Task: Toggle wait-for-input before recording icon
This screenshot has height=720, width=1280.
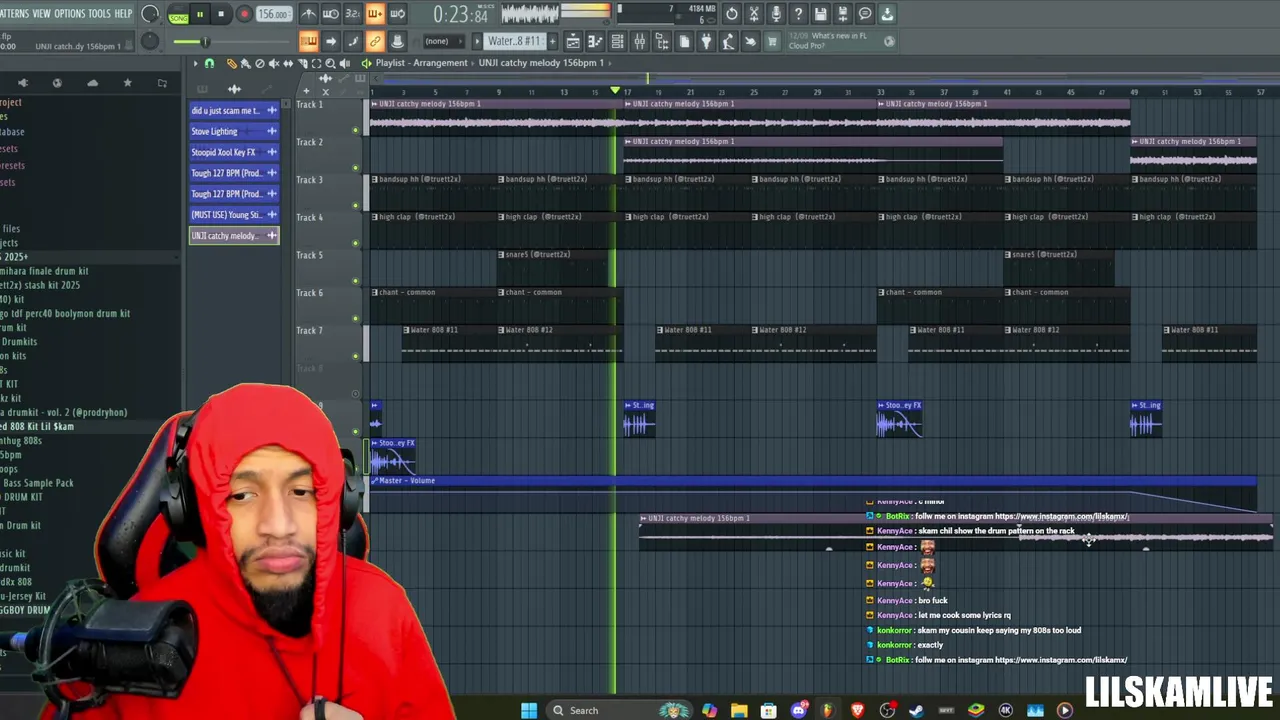Action: click(x=331, y=14)
